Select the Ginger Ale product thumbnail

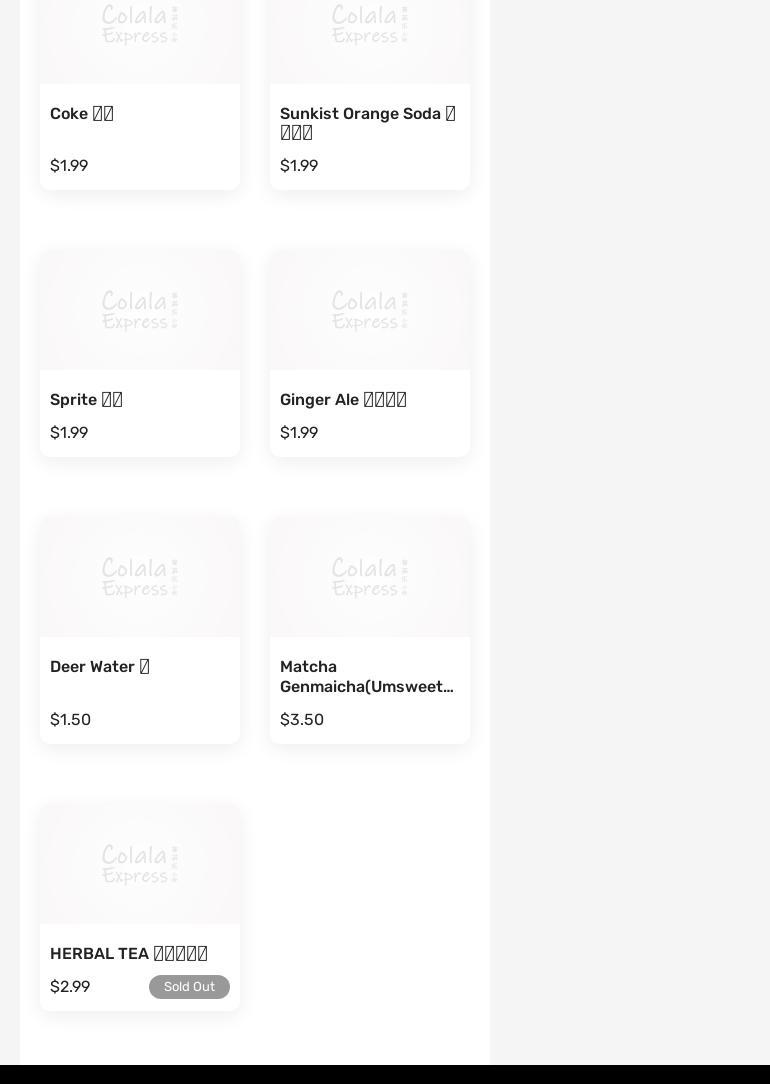[370, 310]
